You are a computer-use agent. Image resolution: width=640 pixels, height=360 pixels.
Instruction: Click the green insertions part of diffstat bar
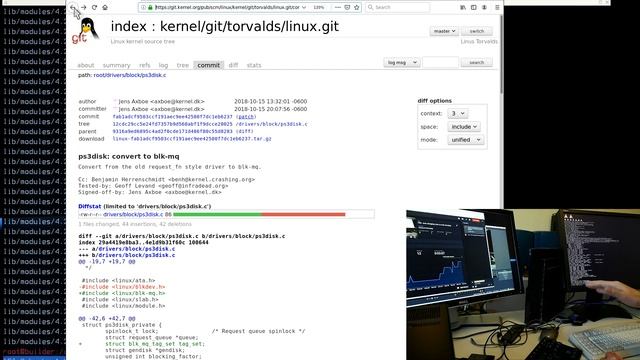click(x=217, y=214)
